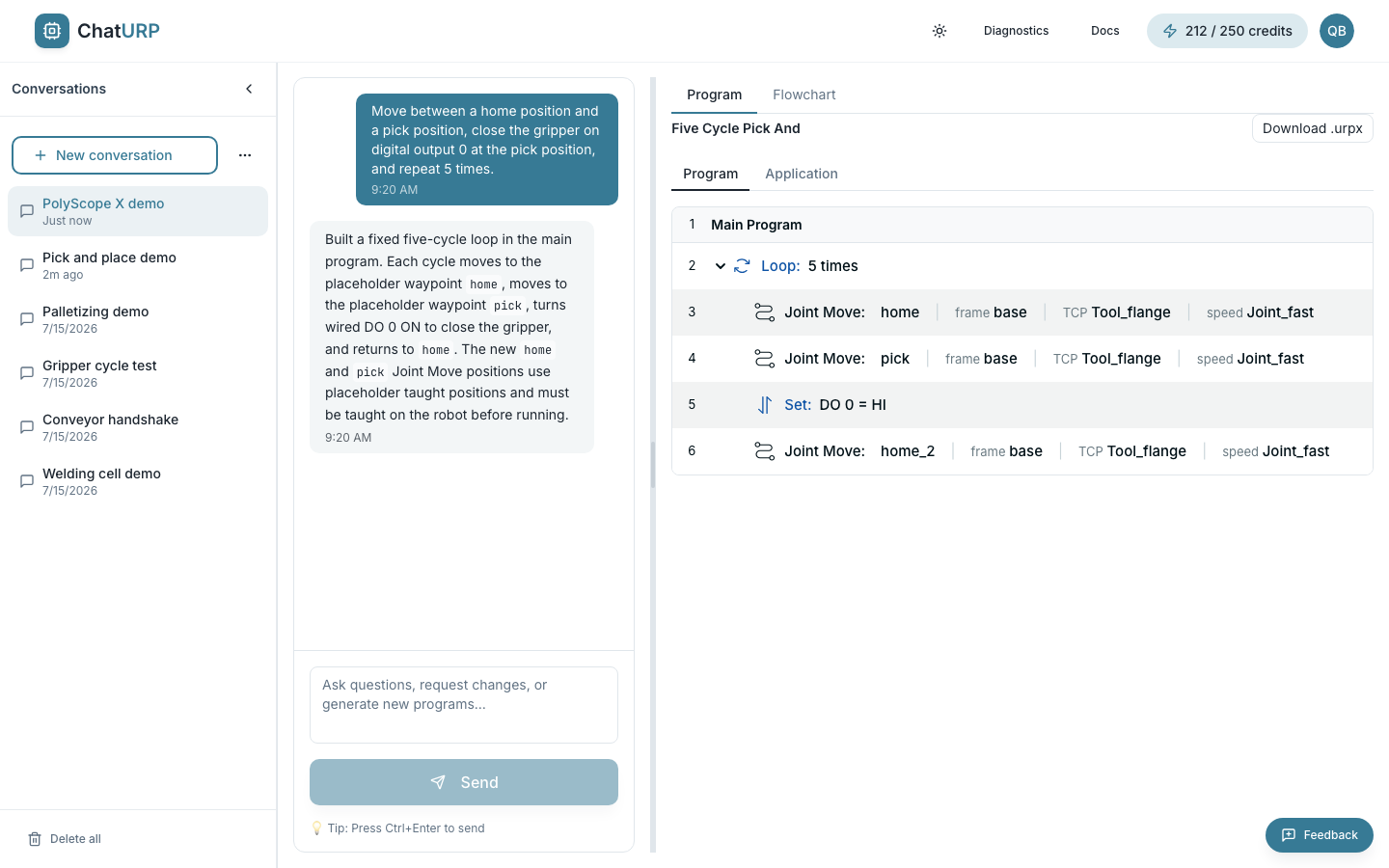This screenshot has height=868, width=1389.
Task: Download the .urpx file
Action: pos(1312,128)
